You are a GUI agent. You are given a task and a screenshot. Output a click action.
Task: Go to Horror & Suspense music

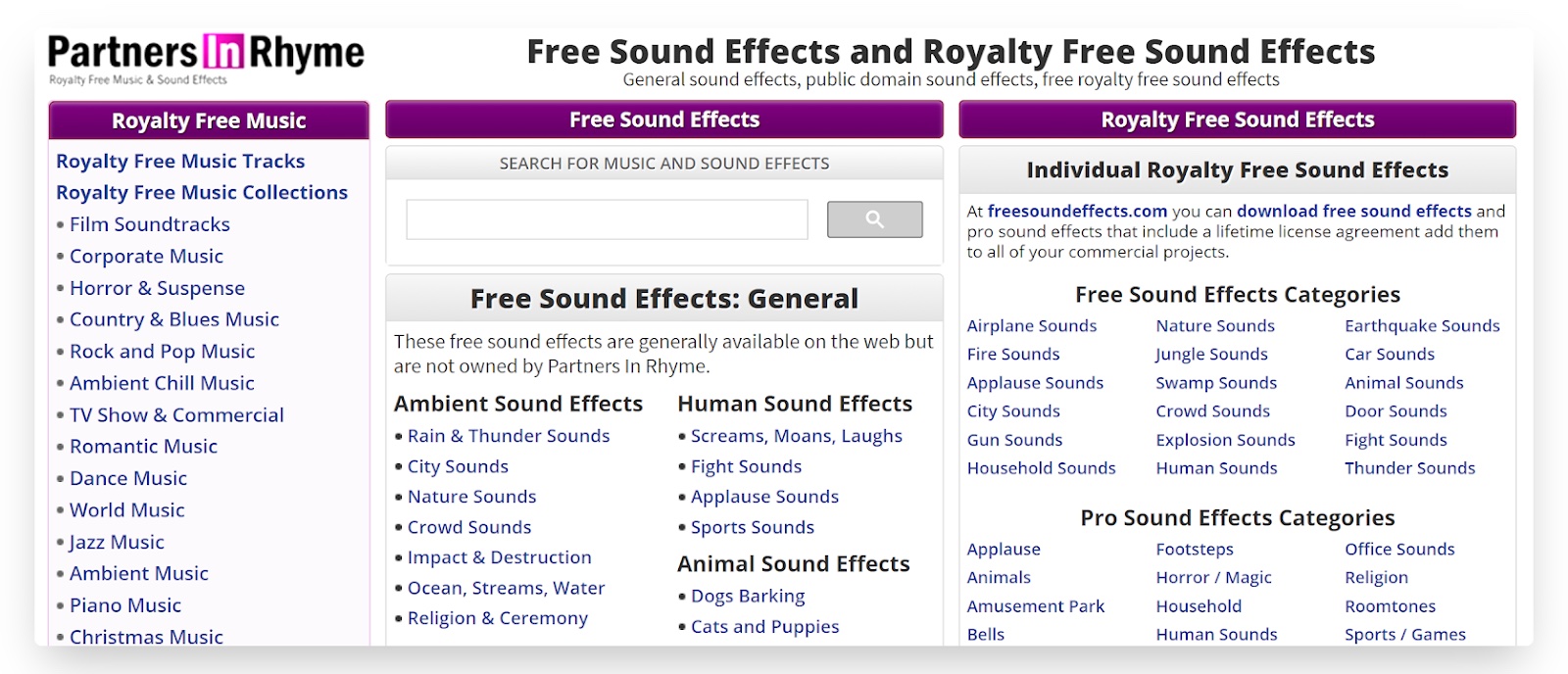point(157,288)
